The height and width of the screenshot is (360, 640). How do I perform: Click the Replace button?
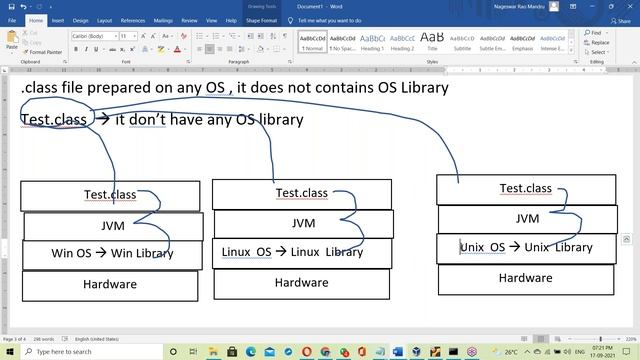click(597, 42)
